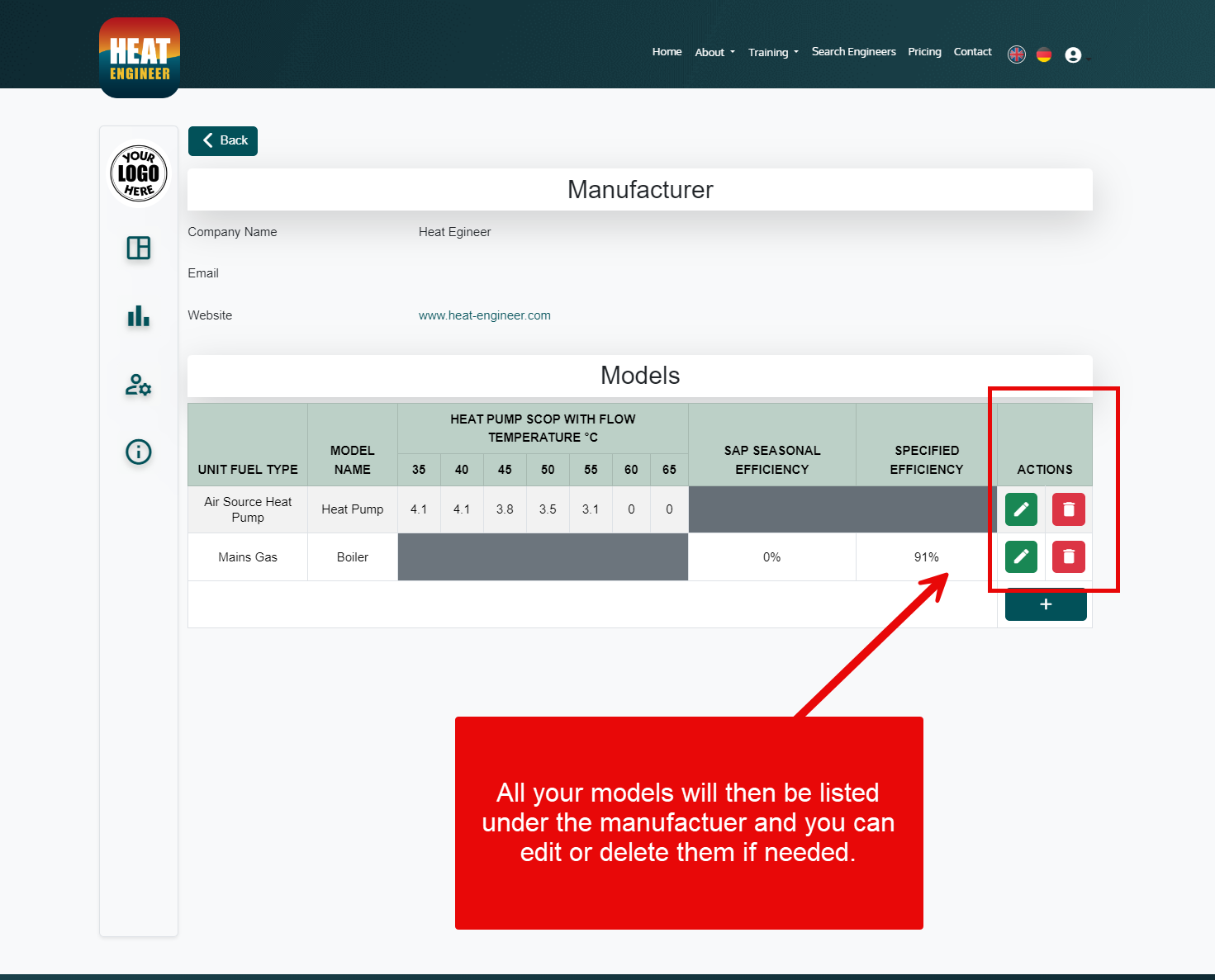Switch language to German flag
The width and height of the screenshot is (1215, 980).
[x=1044, y=54]
